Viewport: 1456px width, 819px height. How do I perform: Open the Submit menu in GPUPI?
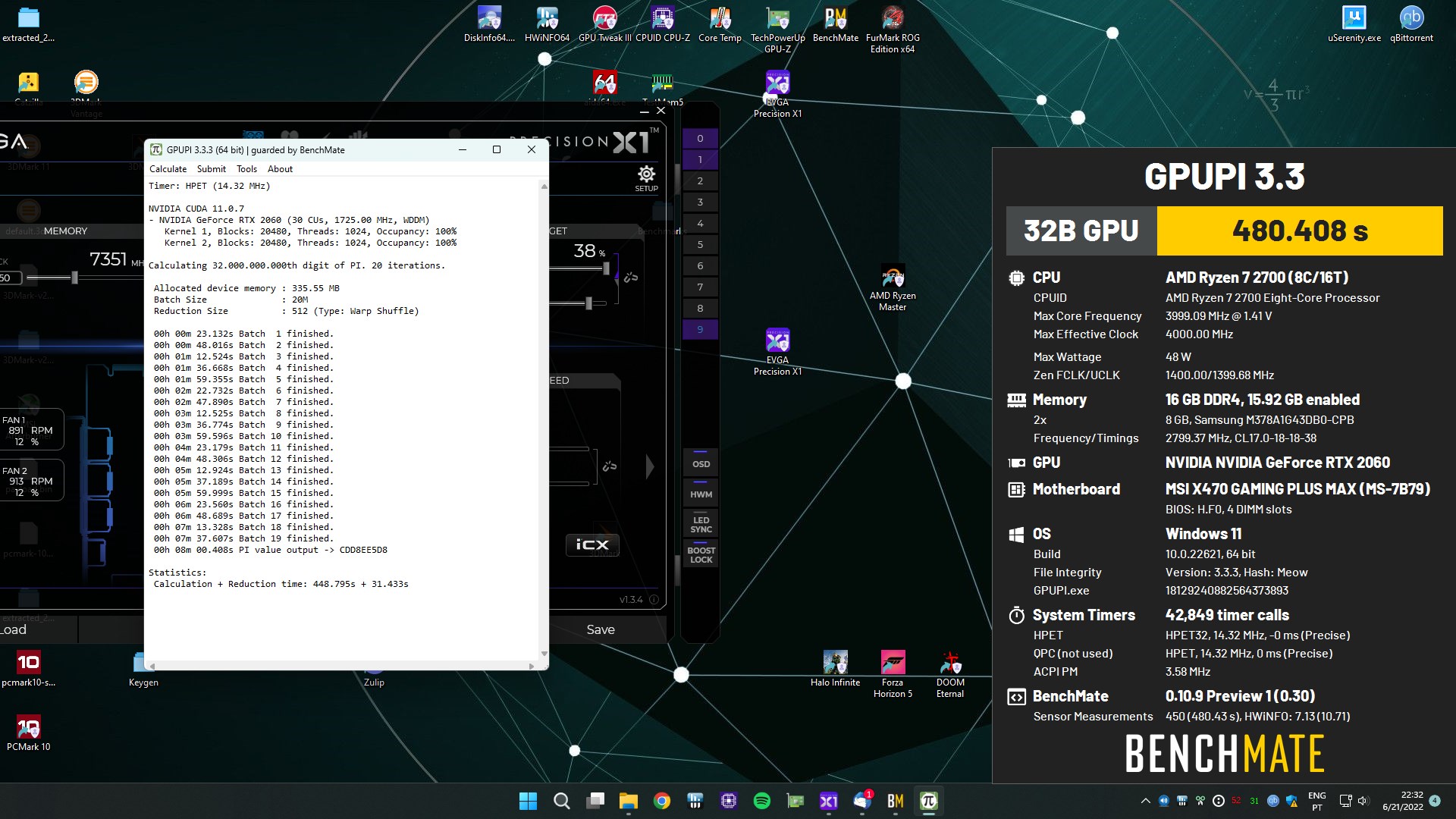click(x=212, y=169)
